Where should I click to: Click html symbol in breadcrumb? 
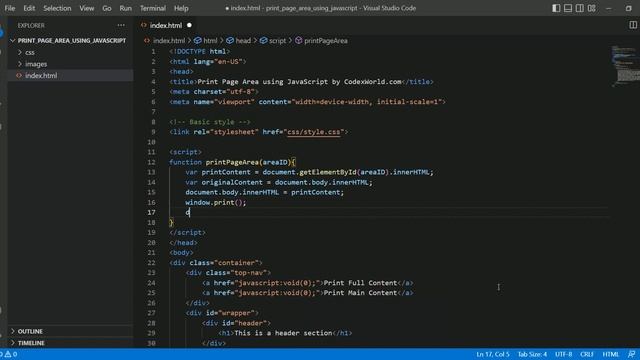pos(206,41)
